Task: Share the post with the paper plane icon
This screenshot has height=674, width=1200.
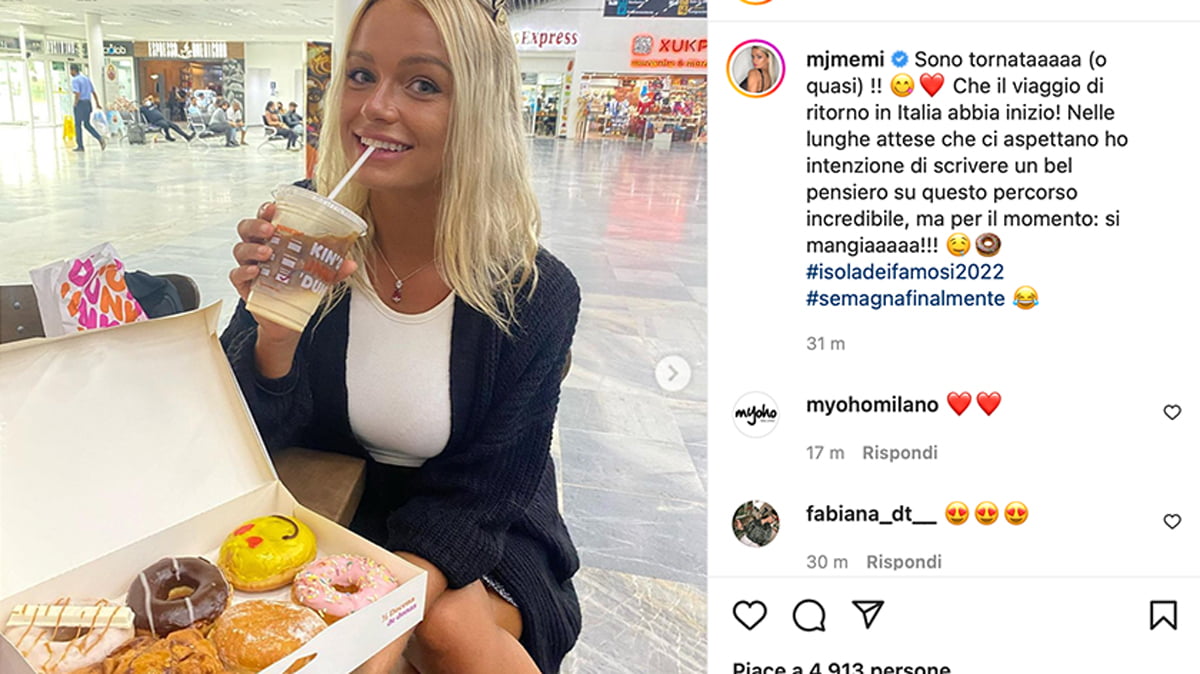Action: (868, 615)
